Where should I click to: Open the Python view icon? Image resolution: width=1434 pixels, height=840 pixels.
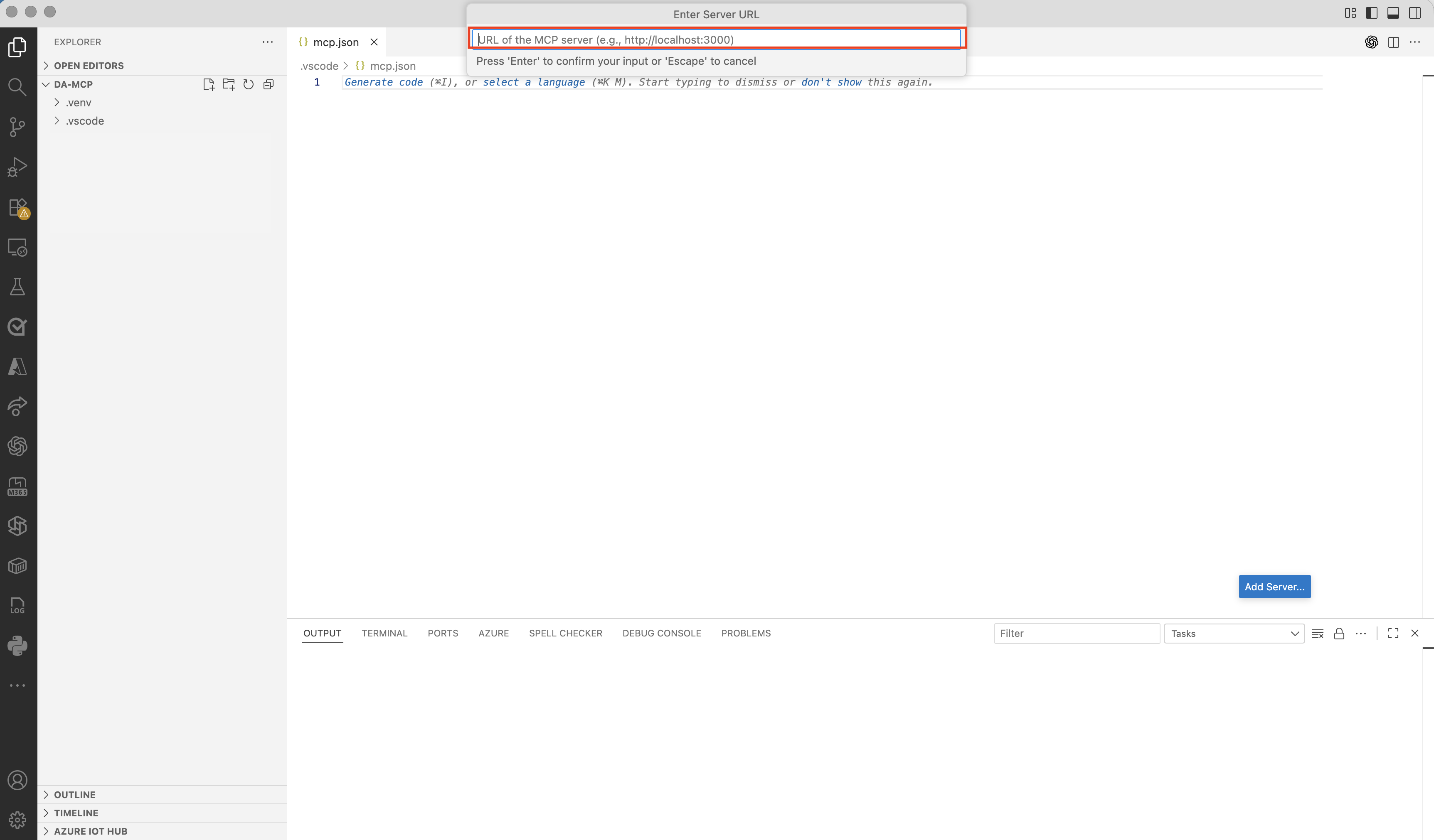click(17, 646)
